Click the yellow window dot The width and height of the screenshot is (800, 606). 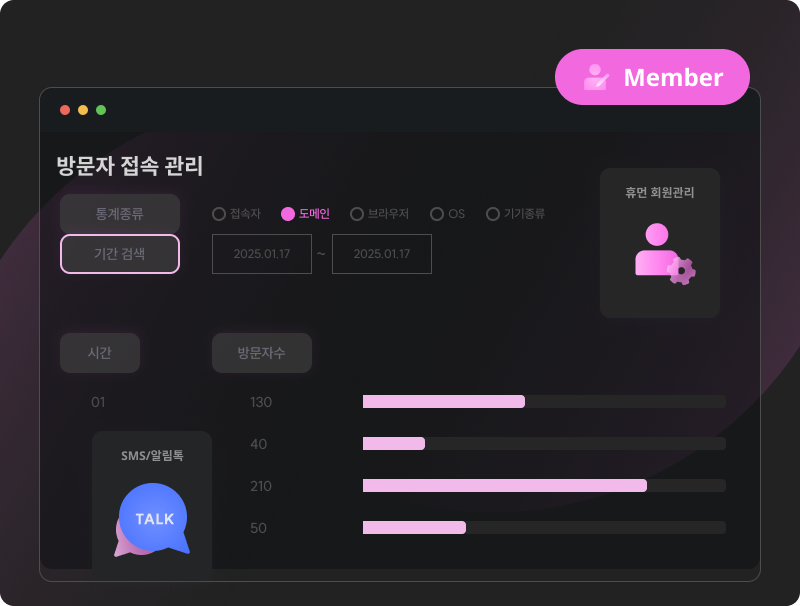coord(83,110)
